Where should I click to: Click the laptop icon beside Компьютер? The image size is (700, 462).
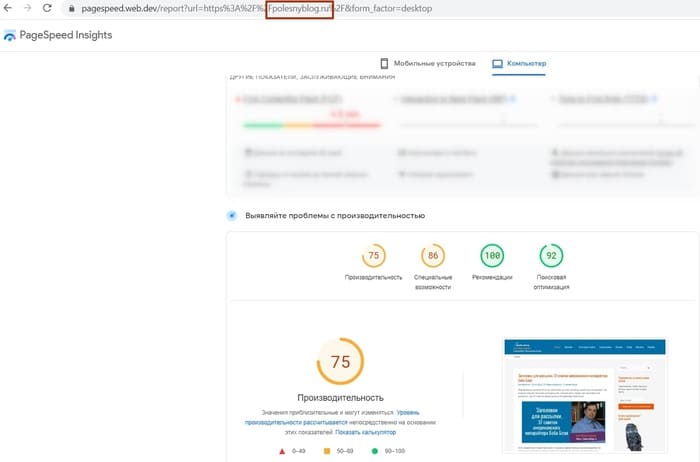click(x=497, y=64)
